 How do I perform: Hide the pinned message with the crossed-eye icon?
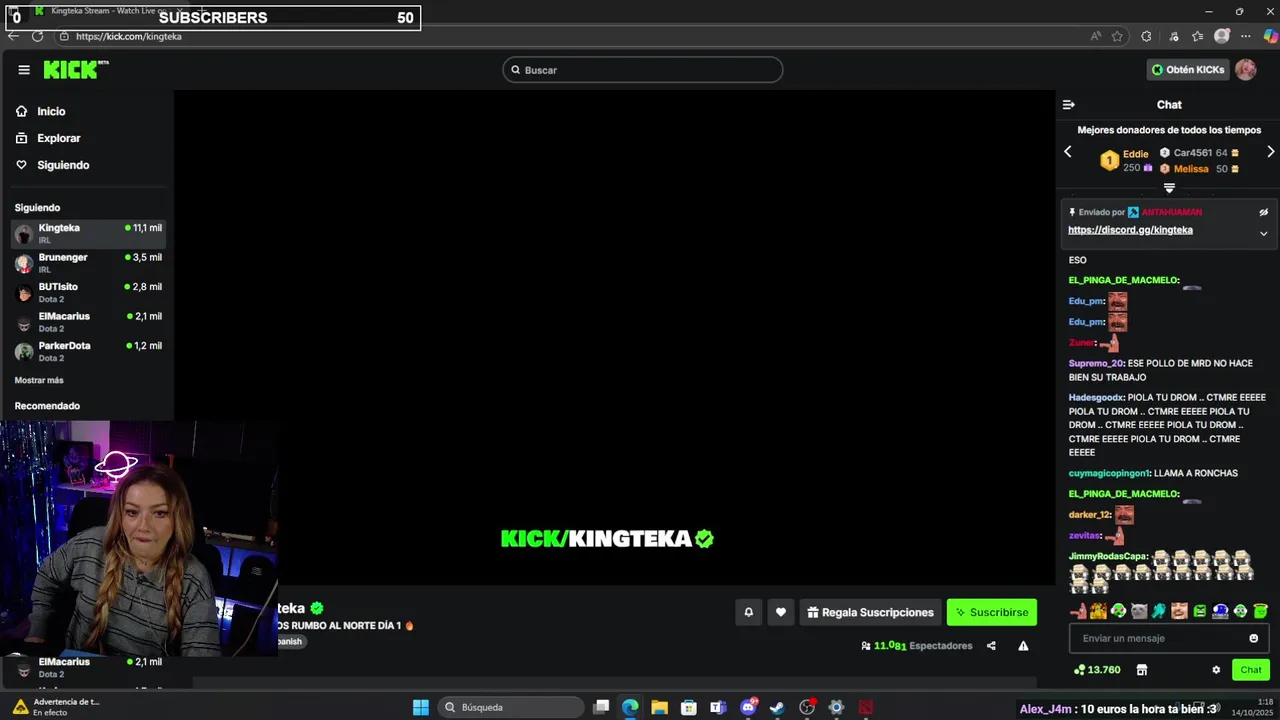click(x=1263, y=212)
